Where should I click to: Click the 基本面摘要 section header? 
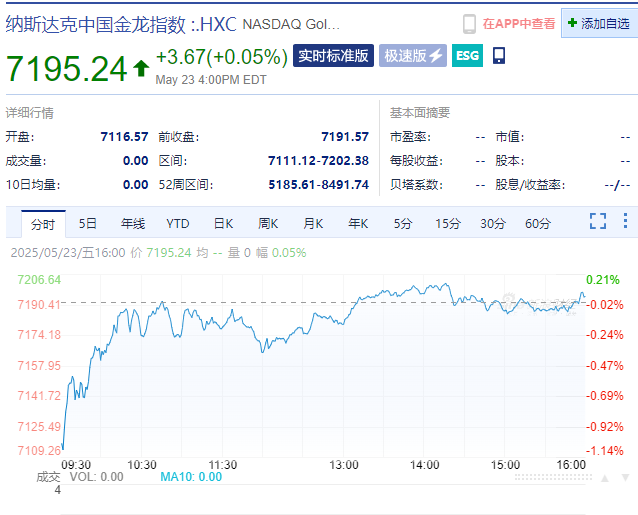tap(420, 113)
